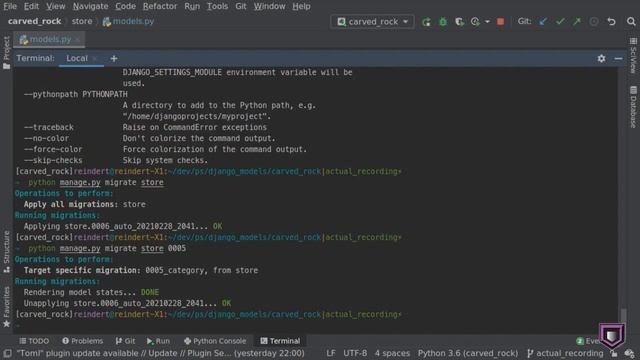Update project with Git blue arrow

[543, 22]
